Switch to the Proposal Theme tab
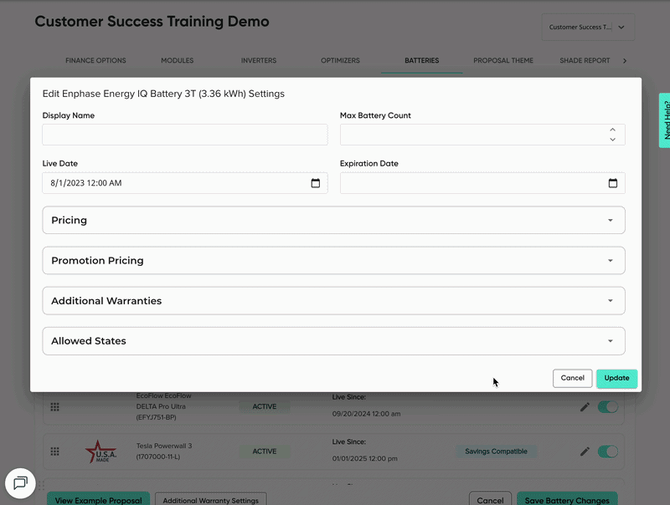Image resolution: width=670 pixels, height=505 pixels. point(503,61)
